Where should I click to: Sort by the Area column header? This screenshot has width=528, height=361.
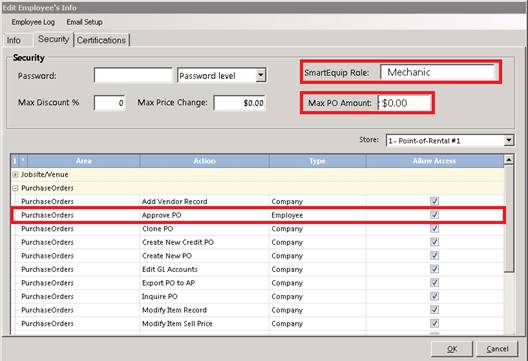pyautogui.click(x=83, y=161)
